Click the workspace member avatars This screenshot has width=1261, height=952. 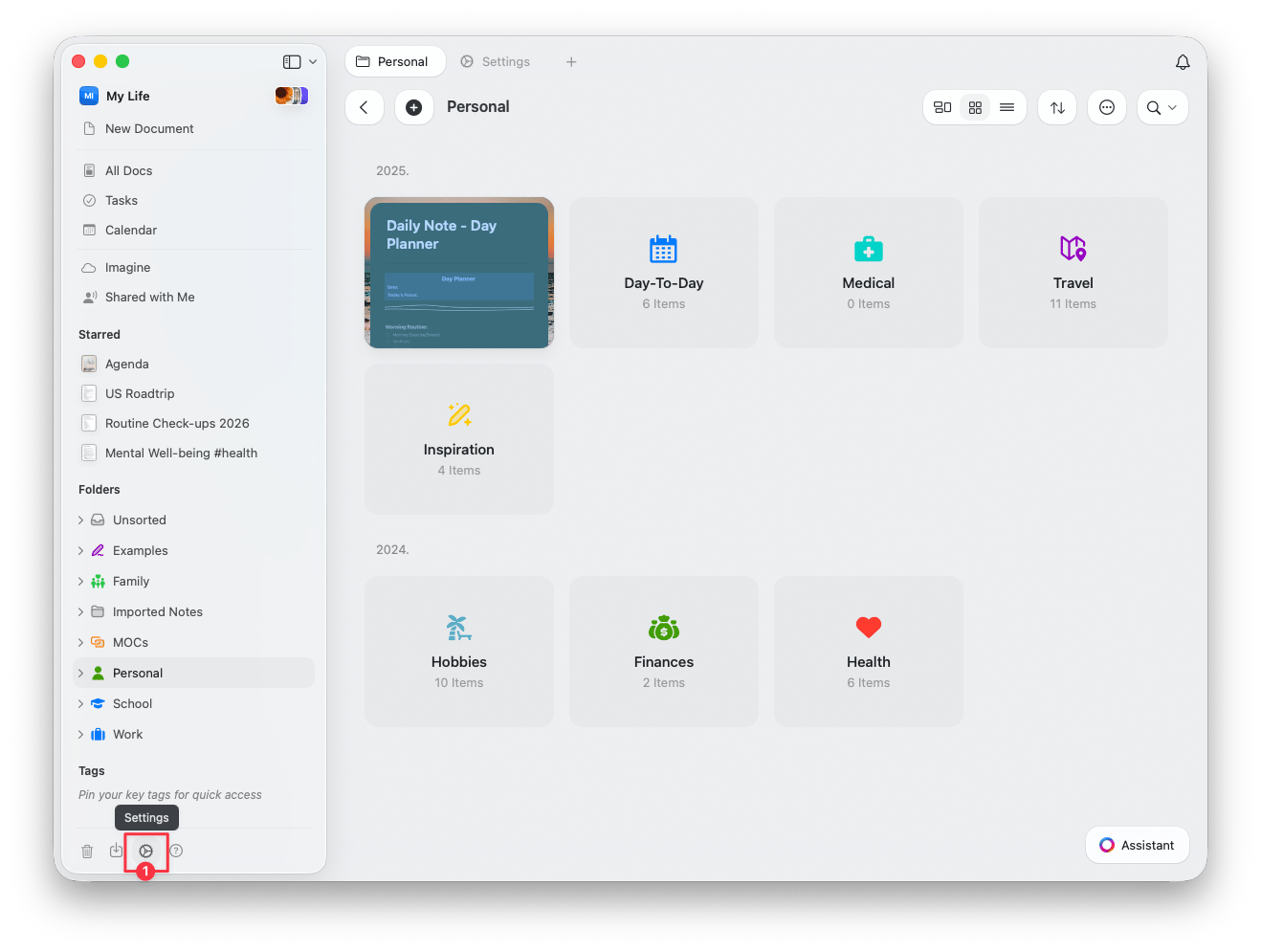292,96
